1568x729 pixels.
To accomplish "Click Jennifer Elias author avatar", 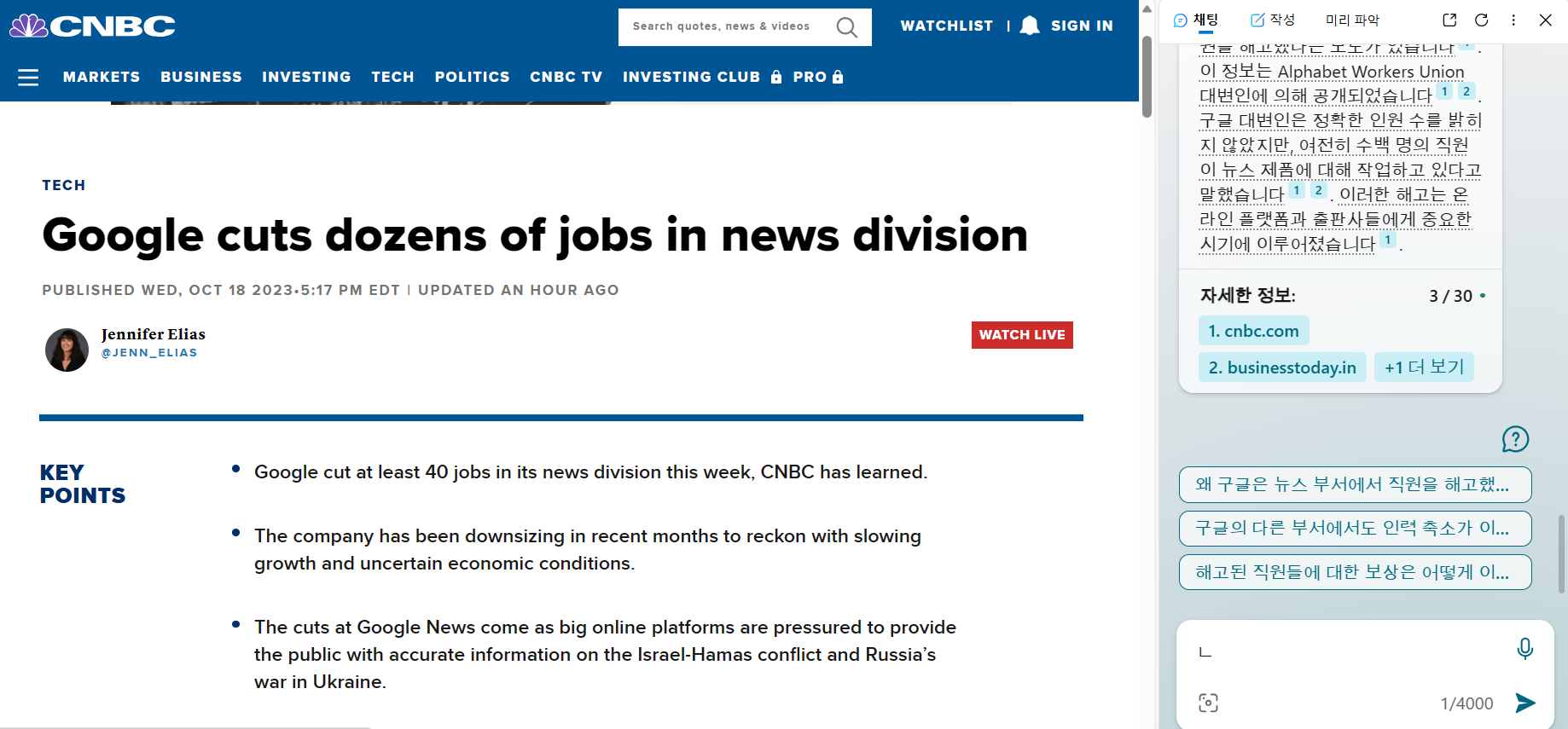I will 67,350.
